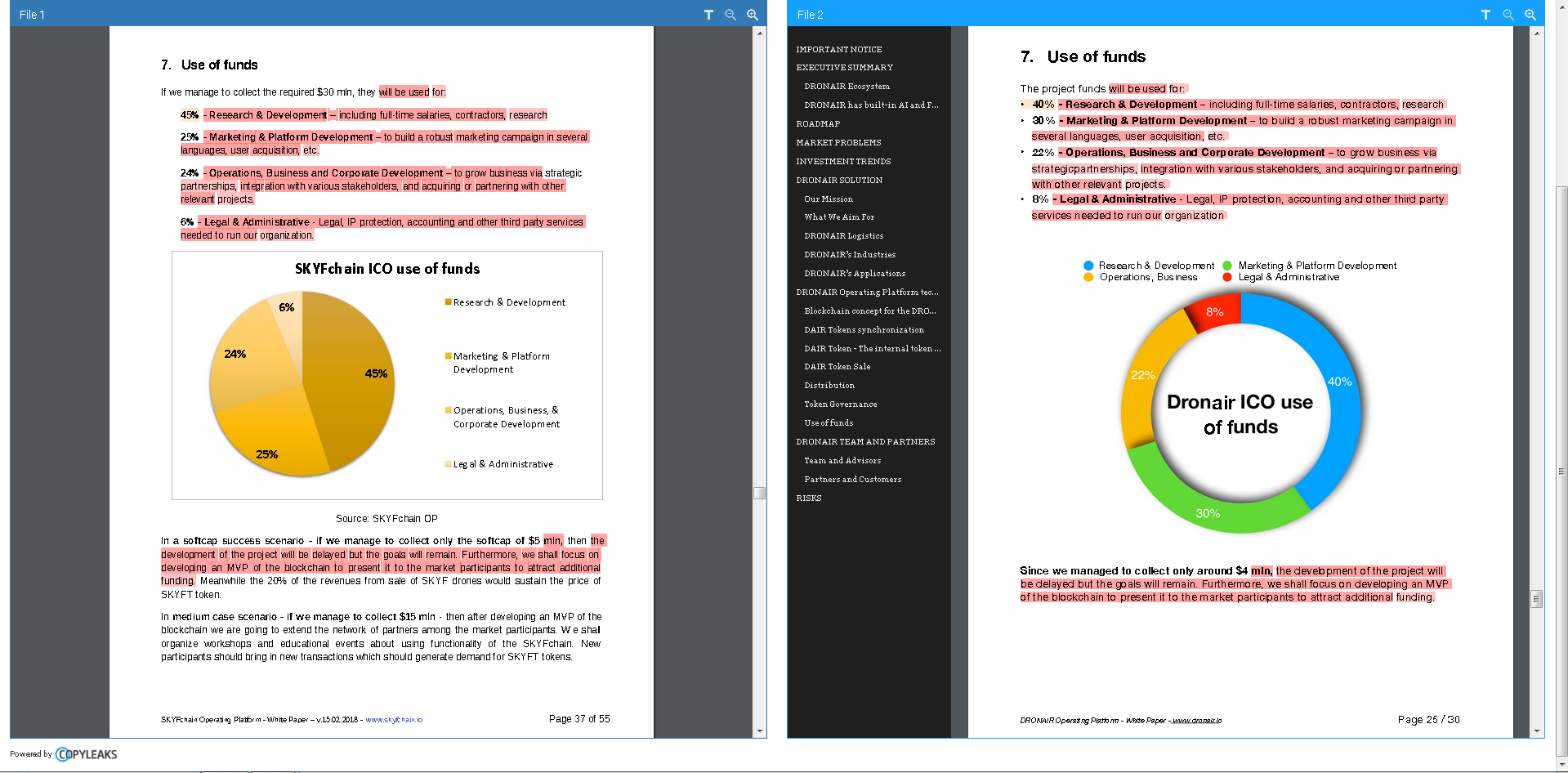
Task: Click the text tool icon in File 2 header
Action: click(1485, 15)
